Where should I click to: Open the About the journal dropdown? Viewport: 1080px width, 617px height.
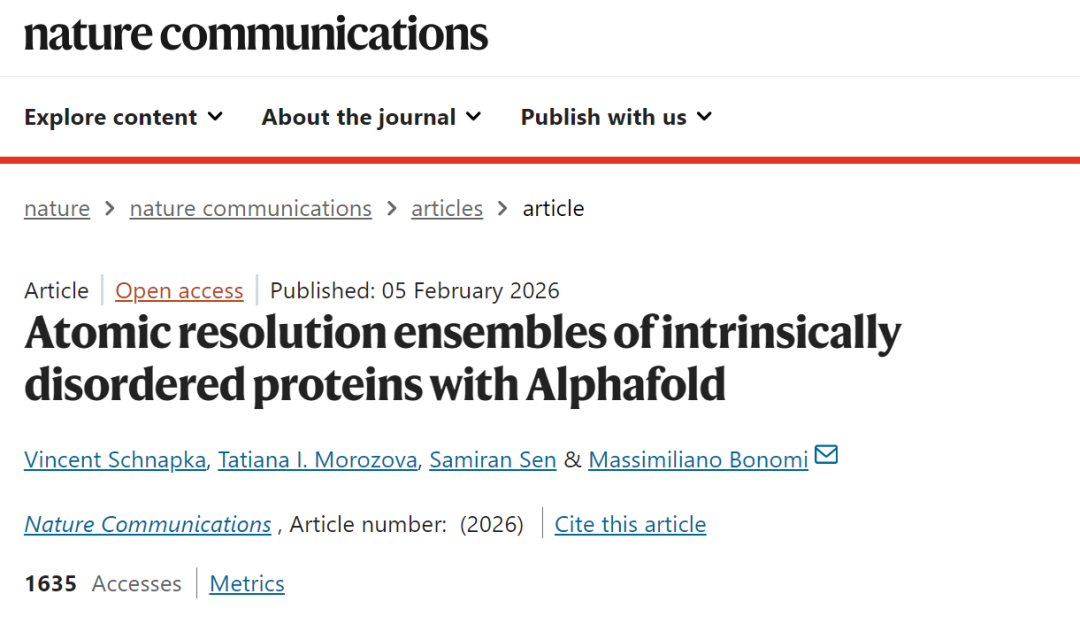pyautogui.click(x=371, y=117)
